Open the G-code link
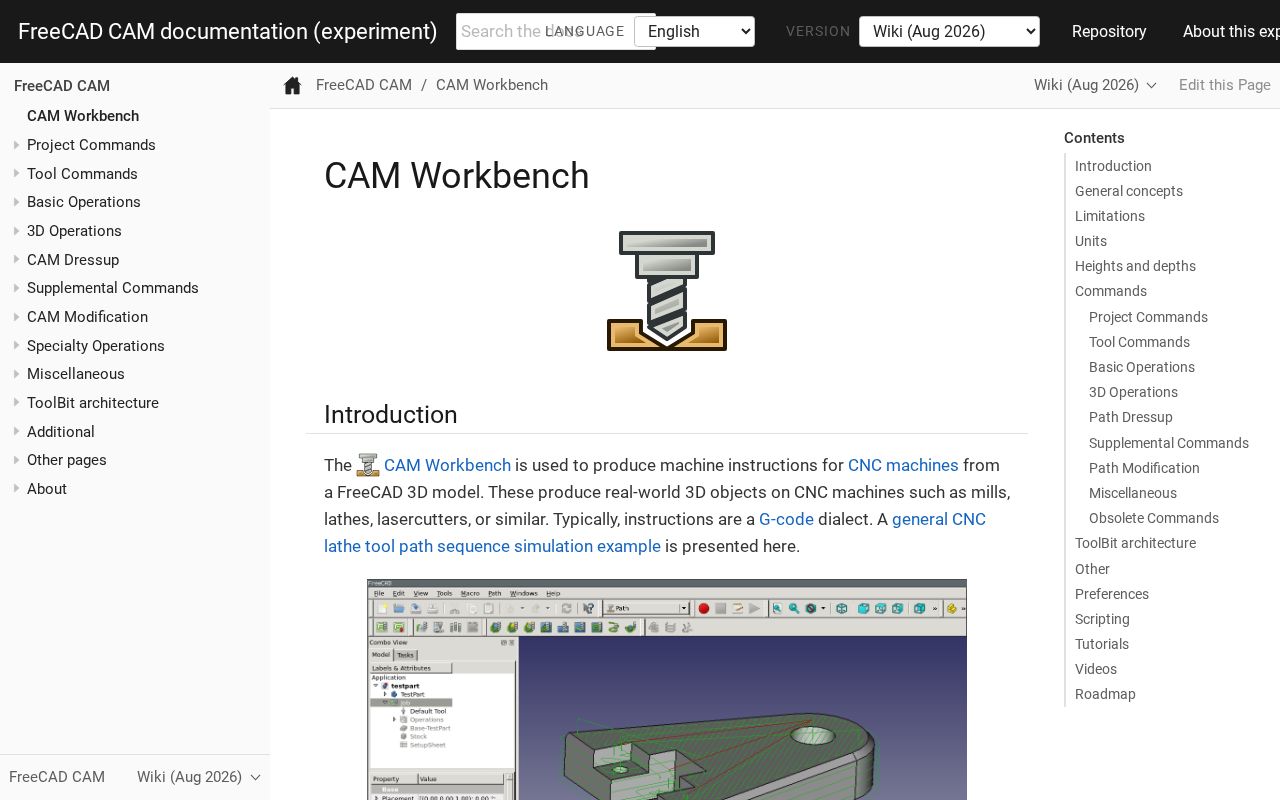The width and height of the screenshot is (1280, 800). (x=786, y=519)
